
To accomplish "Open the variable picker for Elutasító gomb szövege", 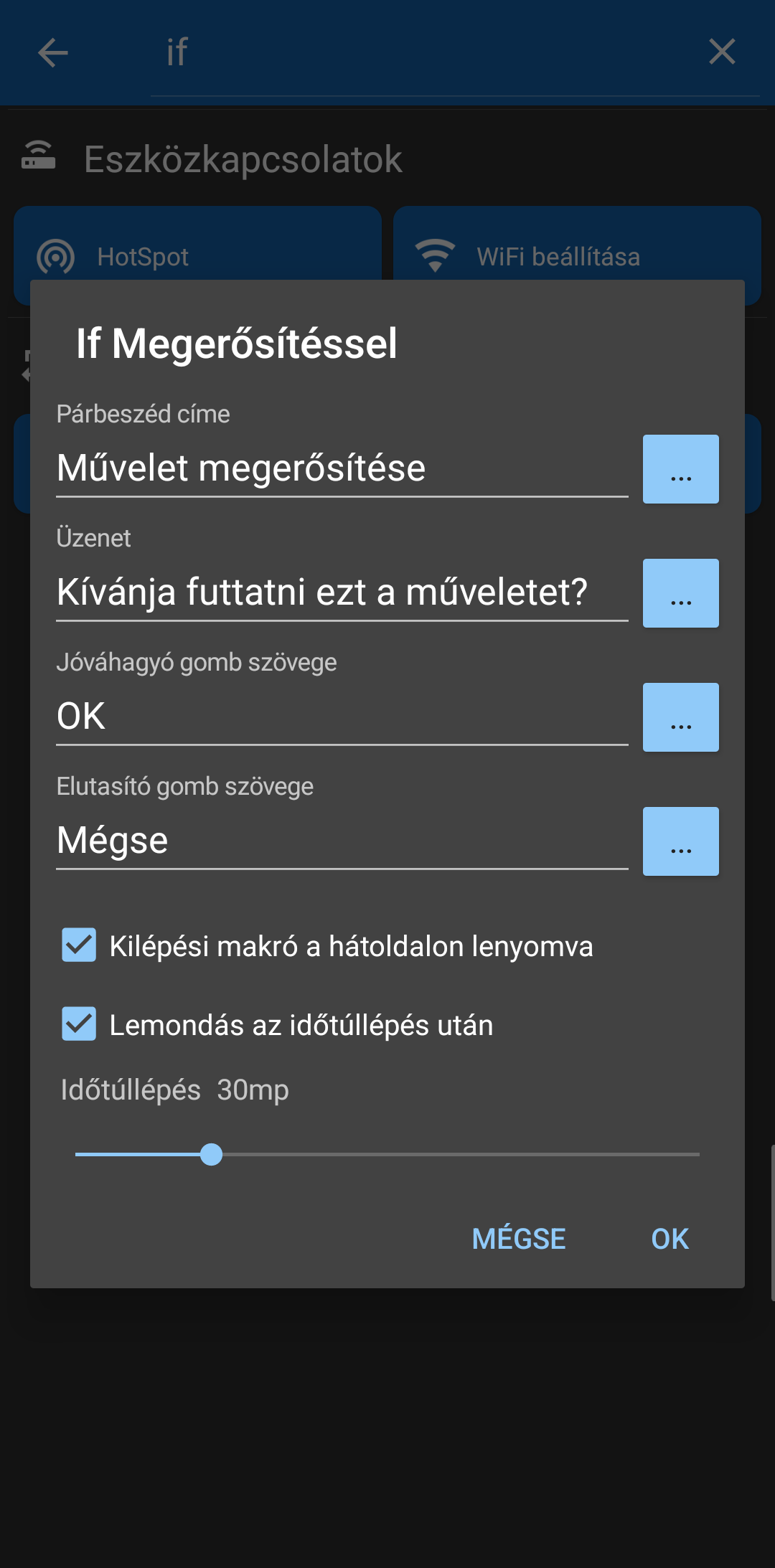I will (680, 841).
